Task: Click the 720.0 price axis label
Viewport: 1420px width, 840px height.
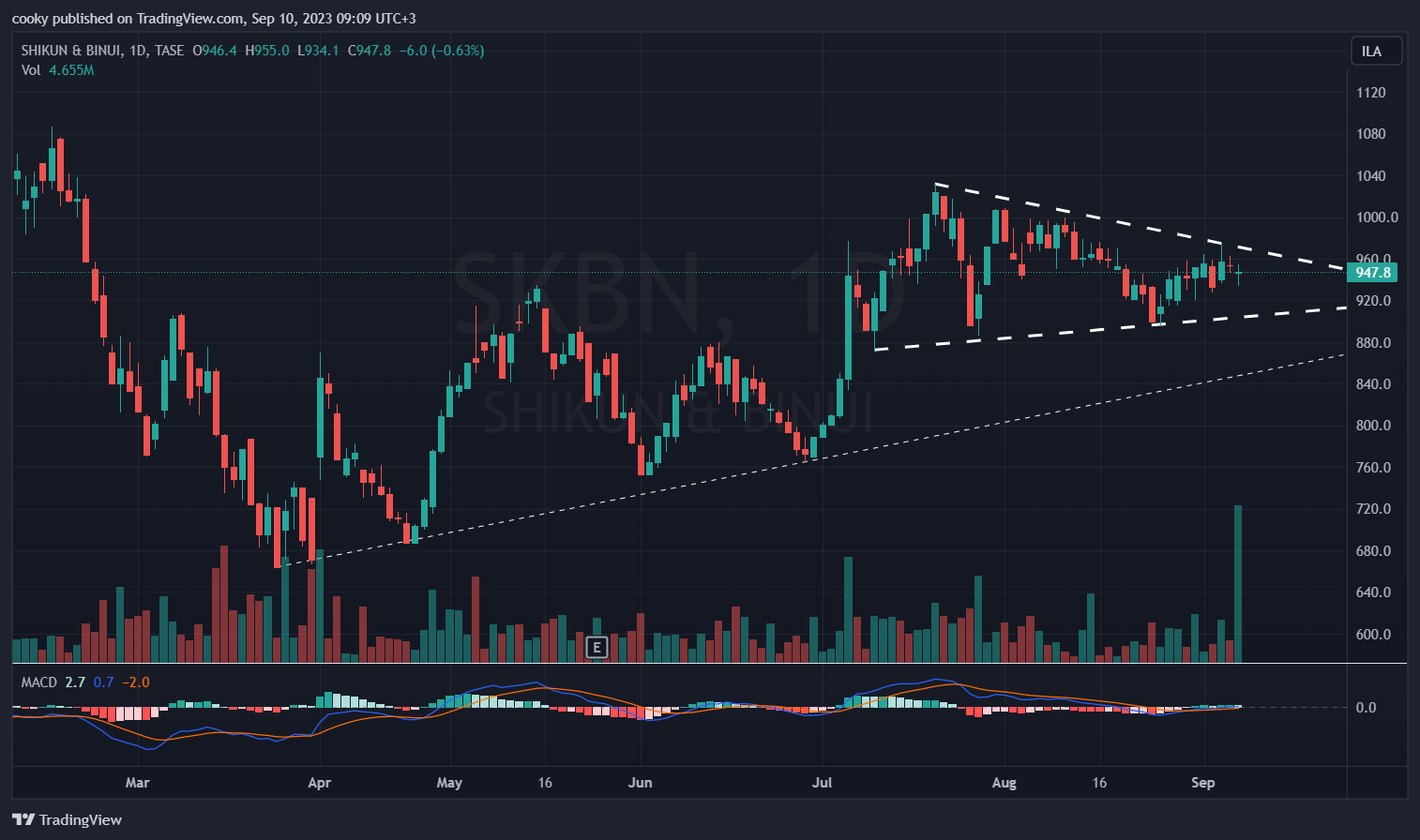Action: coord(1373,509)
